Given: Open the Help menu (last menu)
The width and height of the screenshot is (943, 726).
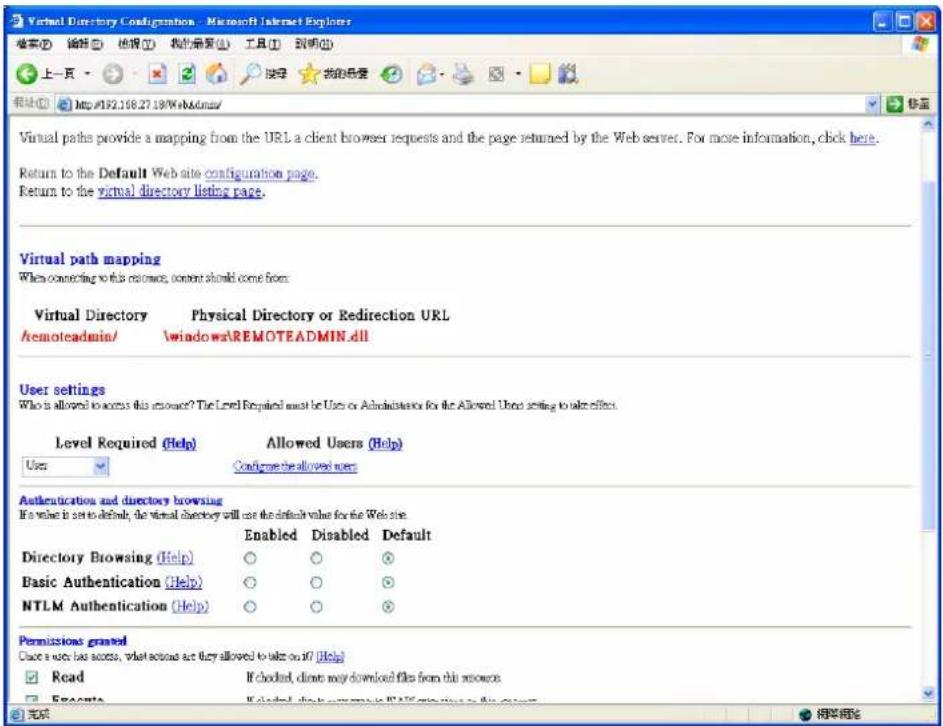Looking at the screenshot, I should [314, 44].
